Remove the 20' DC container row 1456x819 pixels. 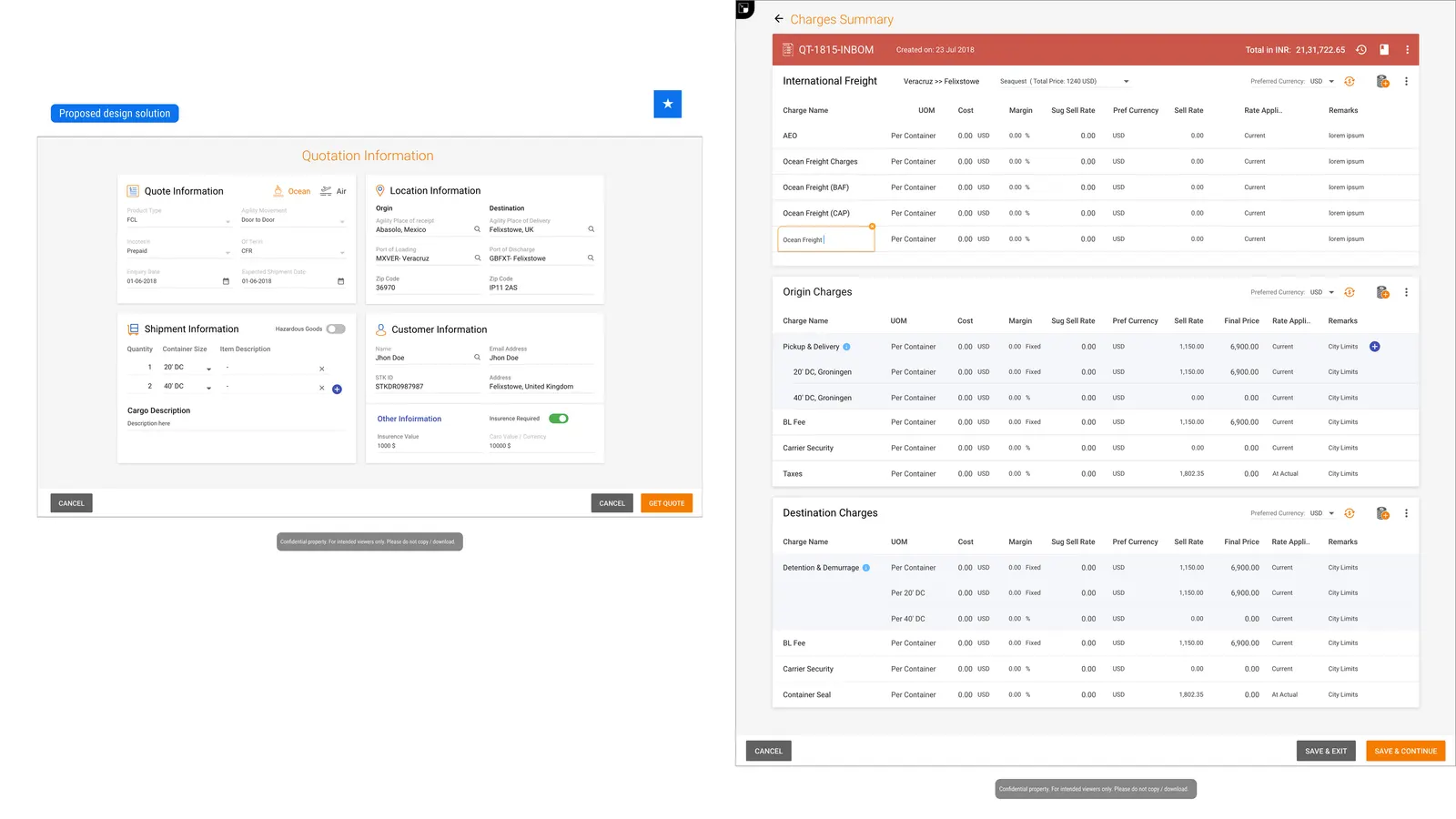pos(322,369)
